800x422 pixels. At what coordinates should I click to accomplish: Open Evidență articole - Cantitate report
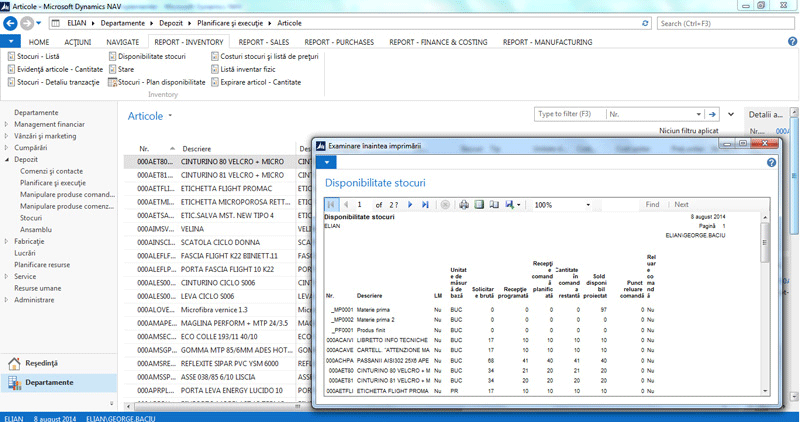pyautogui.click(x=55, y=69)
